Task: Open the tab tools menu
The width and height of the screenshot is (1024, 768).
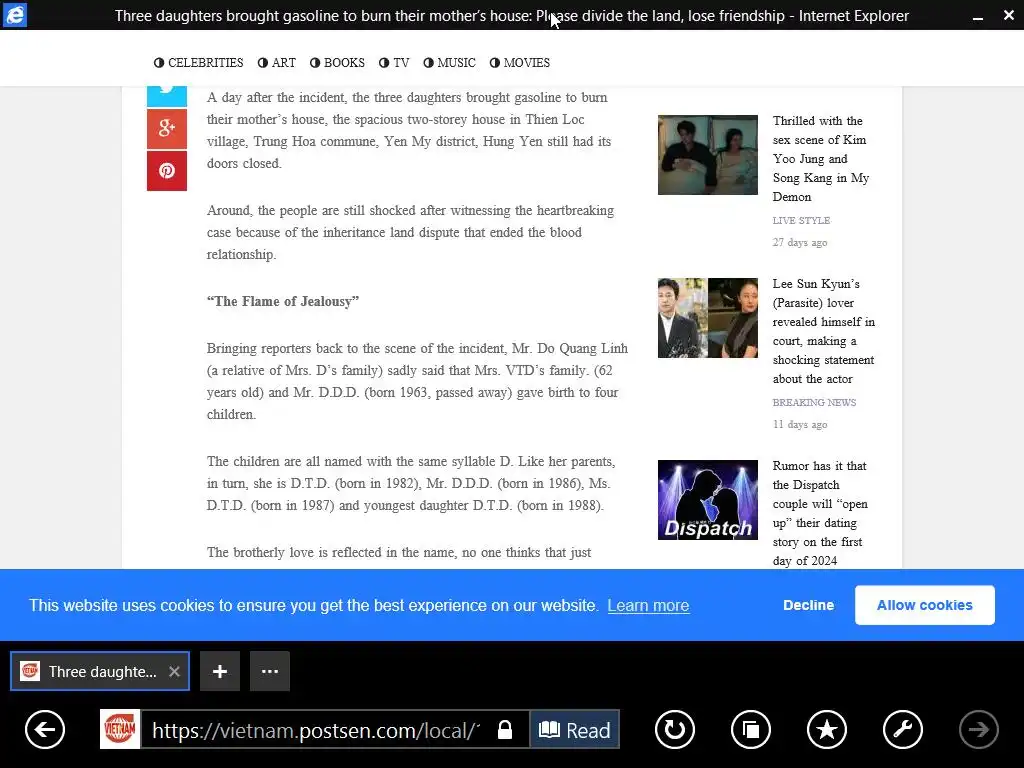Action: 270,671
